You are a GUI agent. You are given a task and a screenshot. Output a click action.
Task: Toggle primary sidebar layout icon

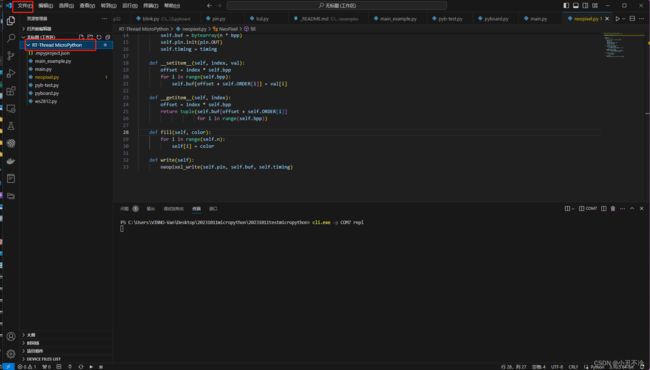point(566,5)
